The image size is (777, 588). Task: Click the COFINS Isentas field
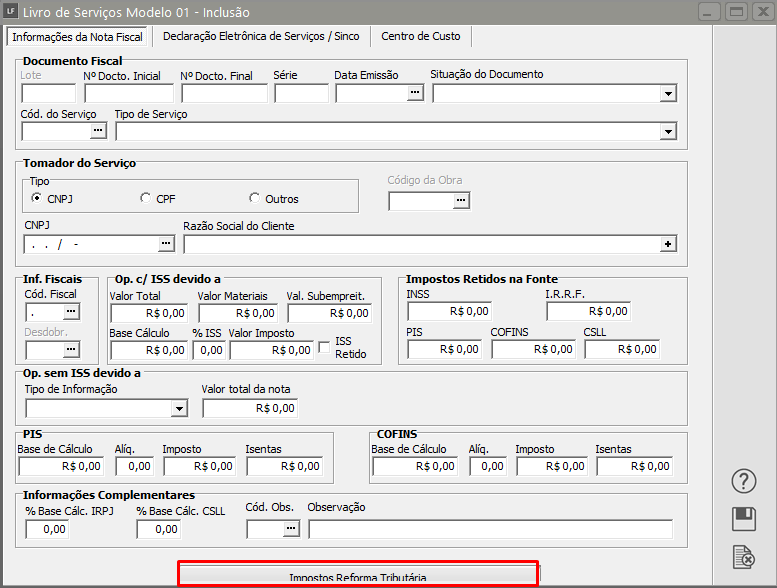[635, 466]
